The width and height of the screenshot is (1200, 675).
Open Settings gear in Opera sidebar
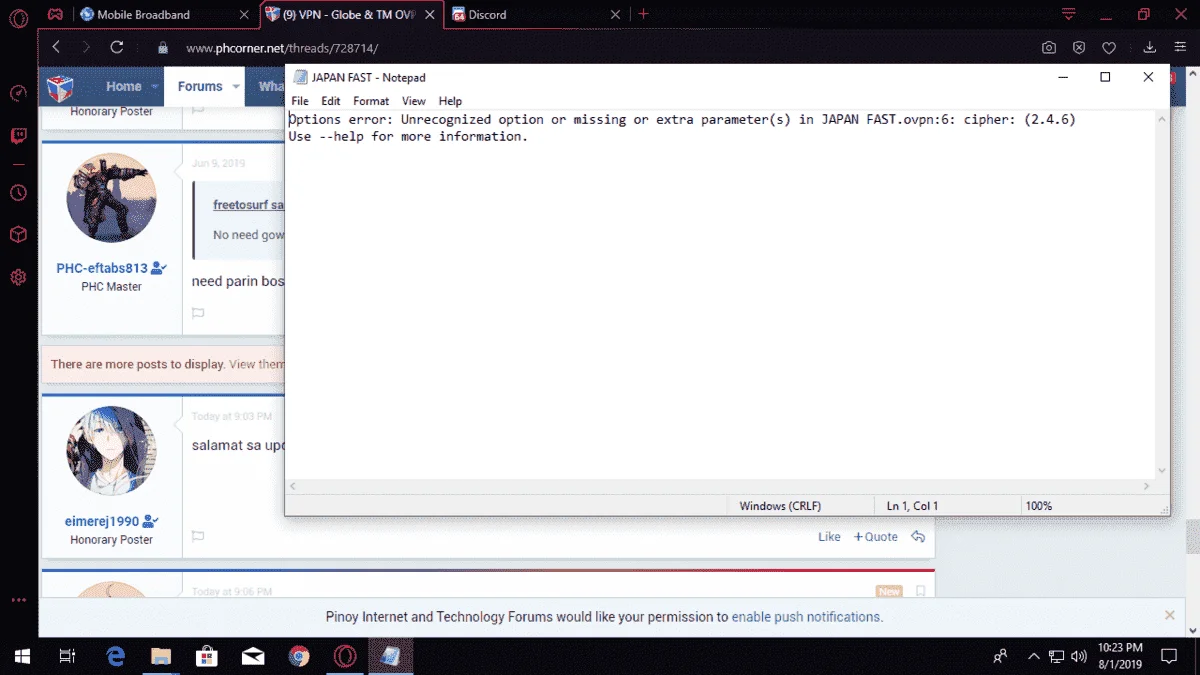coord(18,277)
